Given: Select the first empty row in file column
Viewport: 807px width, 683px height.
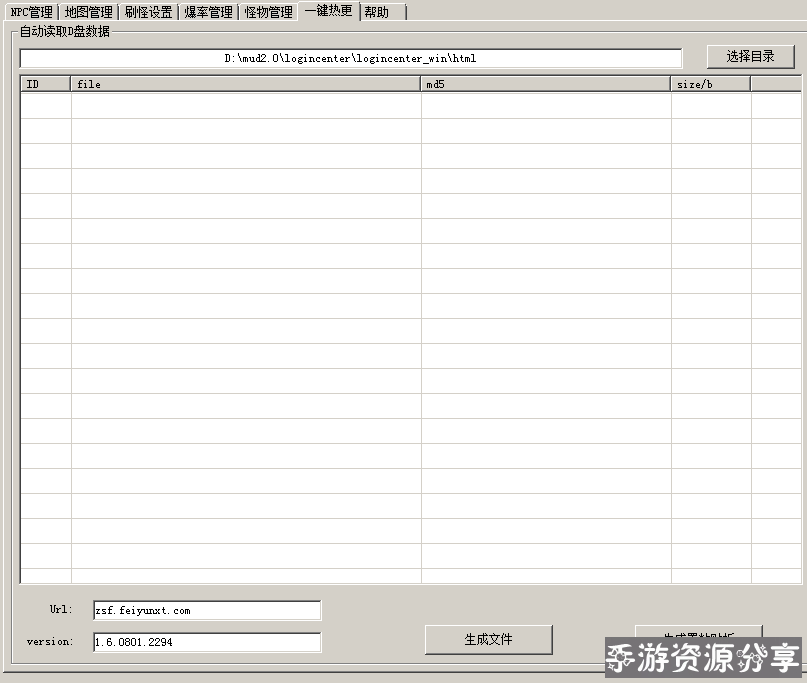Looking at the screenshot, I should click(245, 105).
